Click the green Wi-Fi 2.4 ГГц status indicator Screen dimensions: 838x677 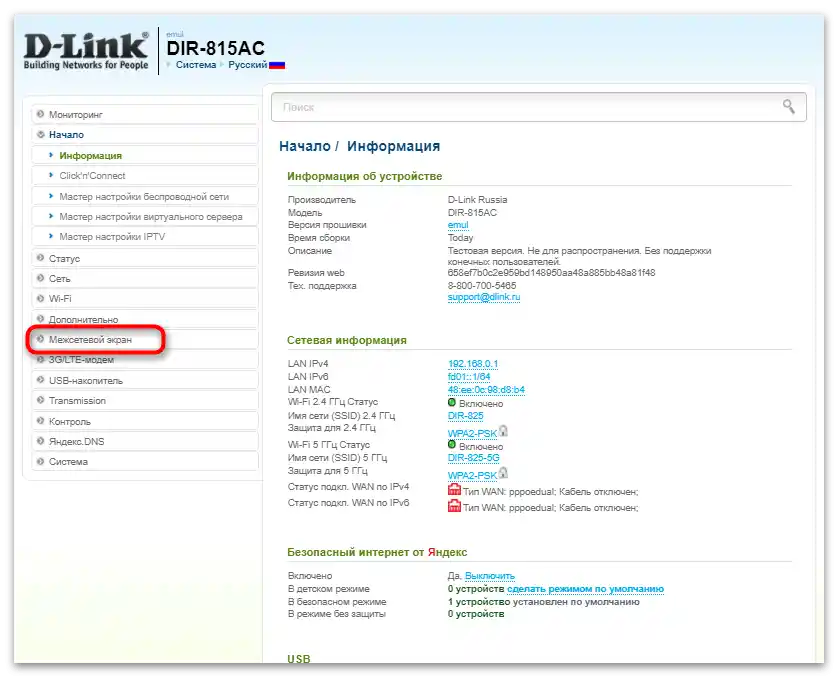click(452, 402)
